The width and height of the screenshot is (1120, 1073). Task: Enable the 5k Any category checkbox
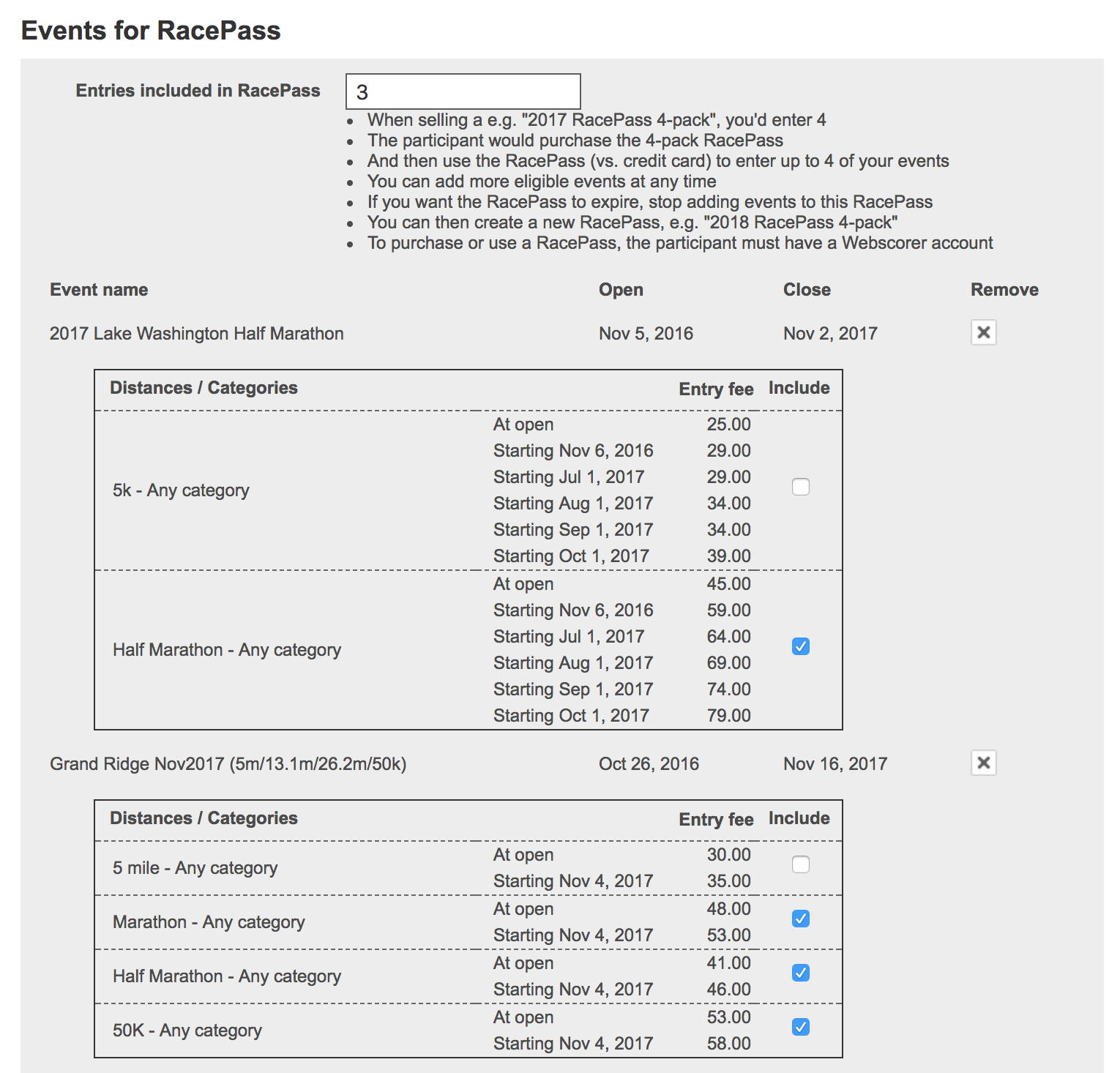pos(801,487)
